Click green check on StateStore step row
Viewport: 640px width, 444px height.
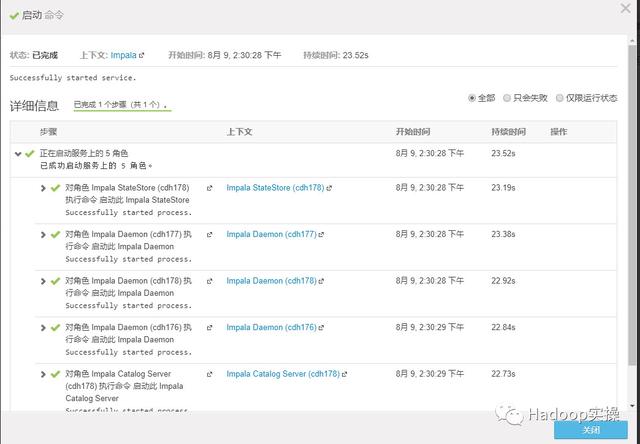(x=55, y=188)
